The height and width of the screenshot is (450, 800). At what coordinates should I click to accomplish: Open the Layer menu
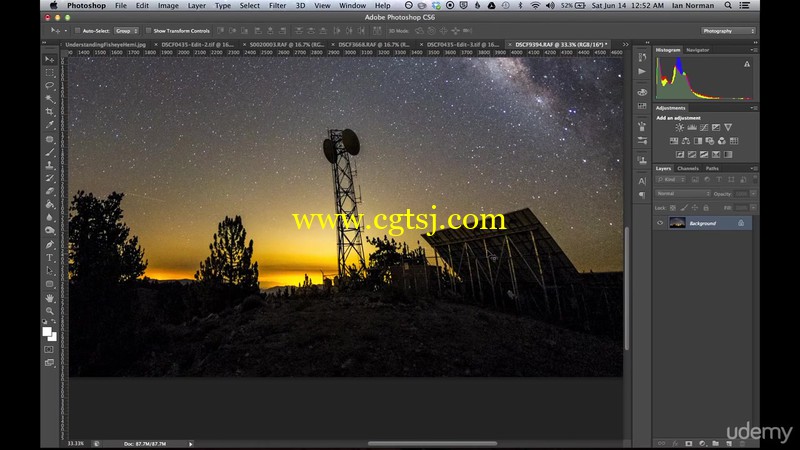pyautogui.click(x=196, y=6)
